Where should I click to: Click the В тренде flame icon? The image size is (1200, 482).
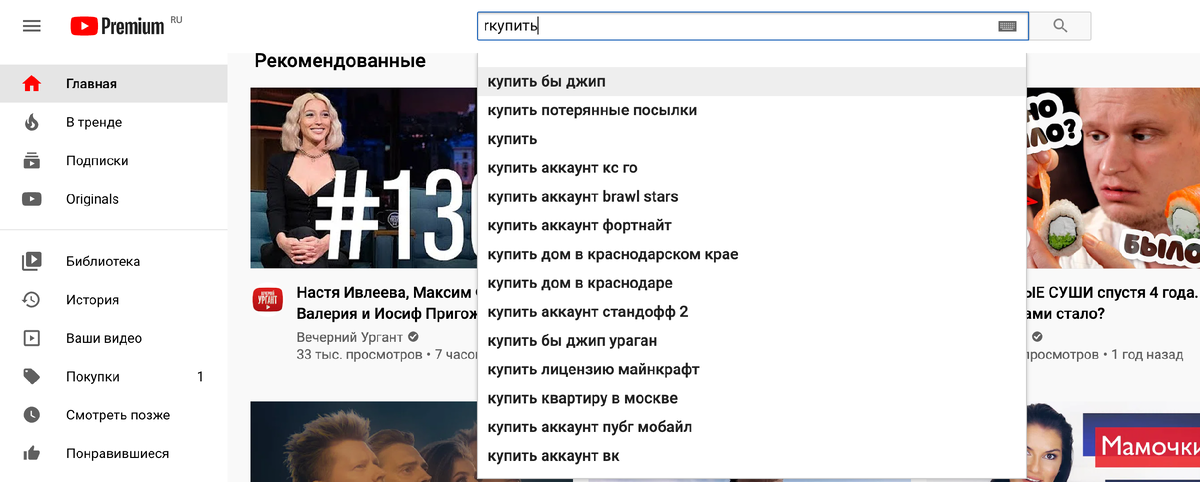pos(32,122)
